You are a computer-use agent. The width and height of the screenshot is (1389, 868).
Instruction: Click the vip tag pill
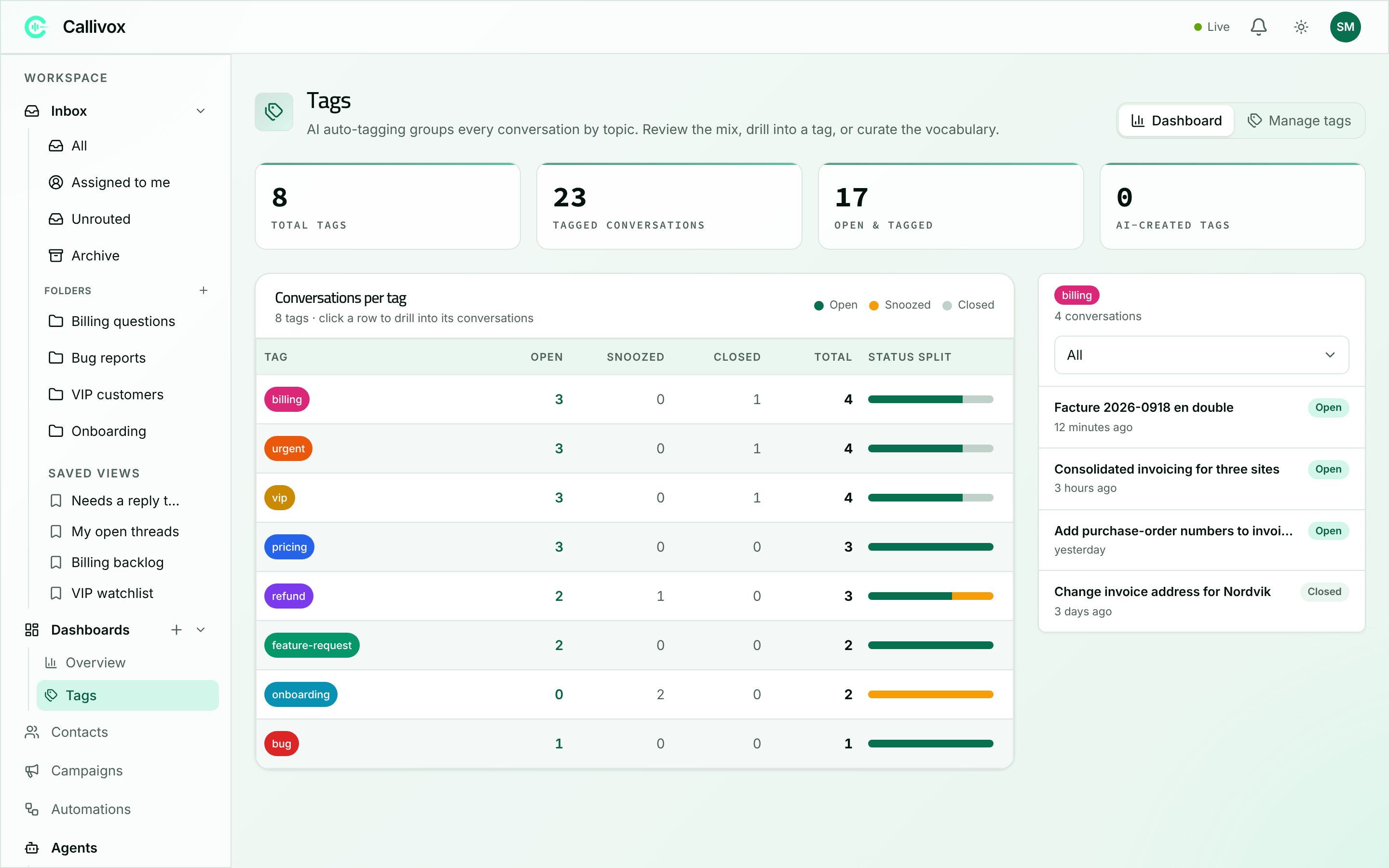tap(280, 498)
